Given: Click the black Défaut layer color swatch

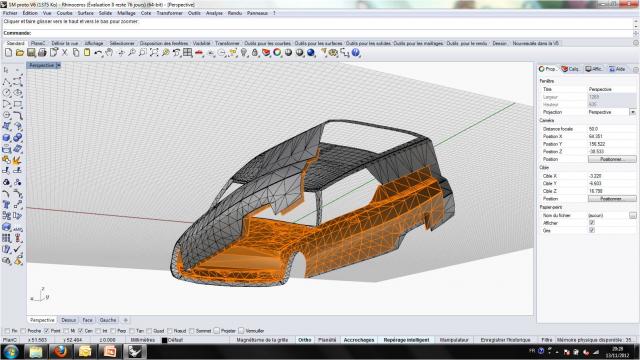Looking at the screenshot, I should pos(164,340).
